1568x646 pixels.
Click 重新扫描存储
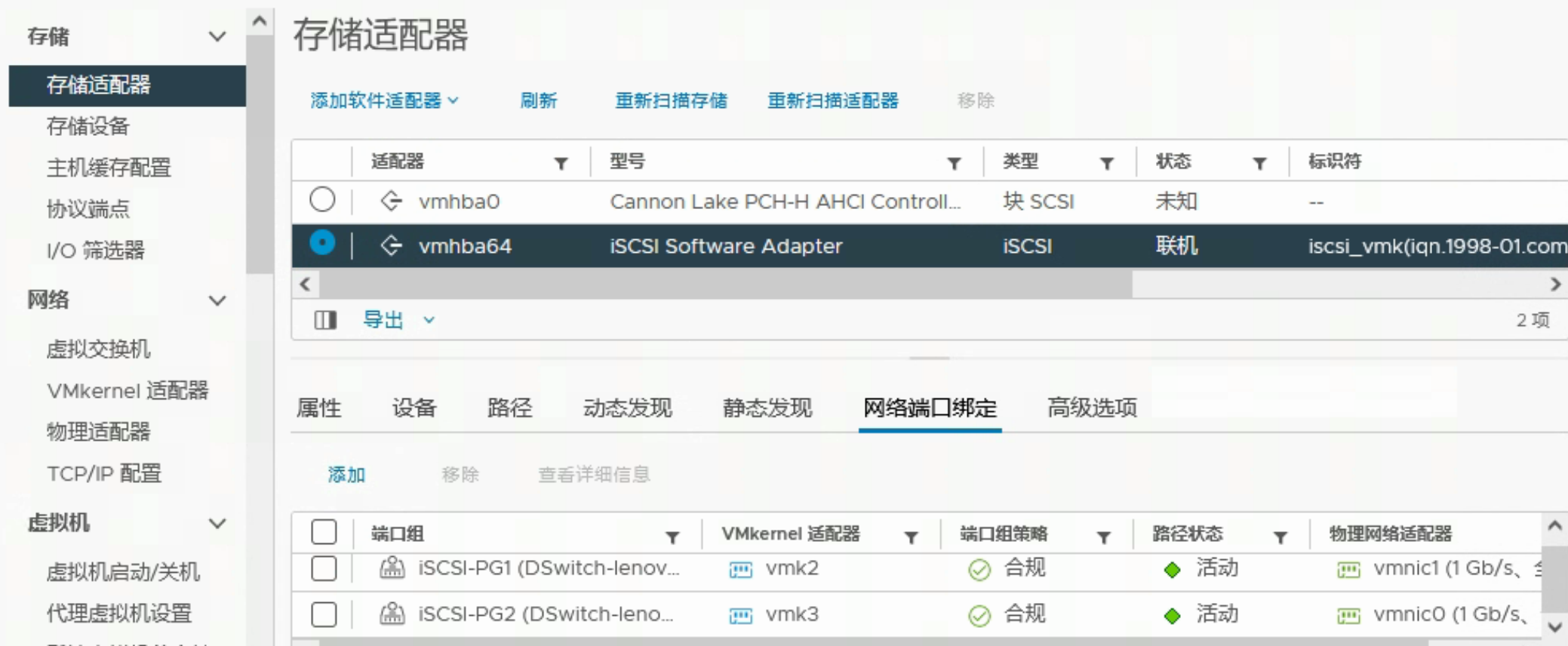tap(671, 100)
